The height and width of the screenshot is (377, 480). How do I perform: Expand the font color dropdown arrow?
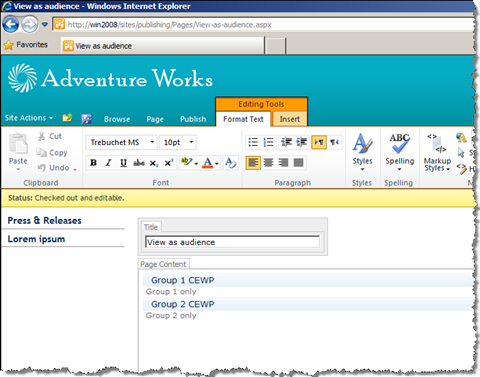click(217, 164)
